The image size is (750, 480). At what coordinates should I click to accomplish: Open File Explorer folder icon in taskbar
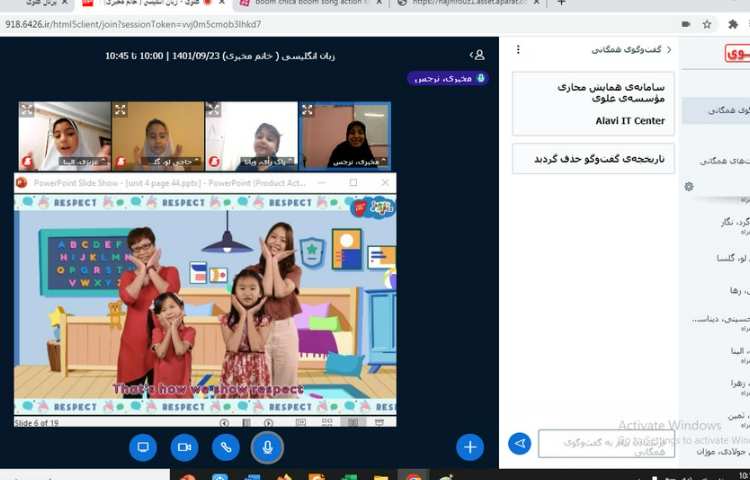(x=381, y=477)
